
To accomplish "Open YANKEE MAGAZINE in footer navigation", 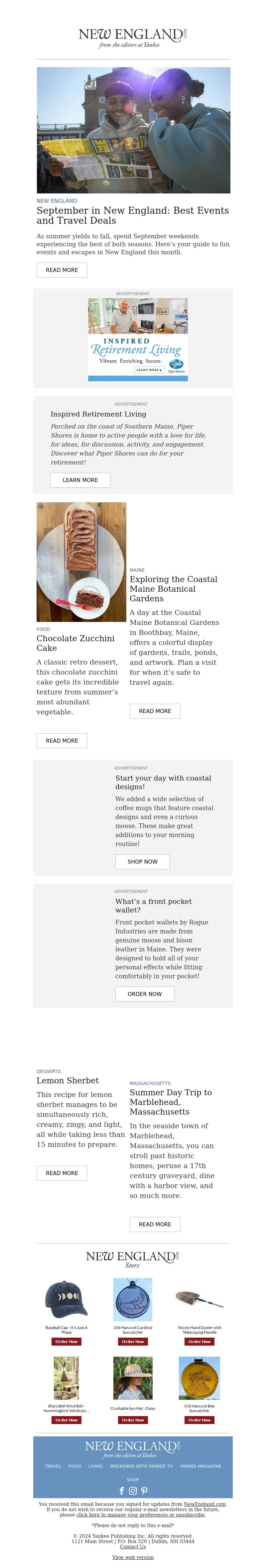I will tap(200, 1466).
